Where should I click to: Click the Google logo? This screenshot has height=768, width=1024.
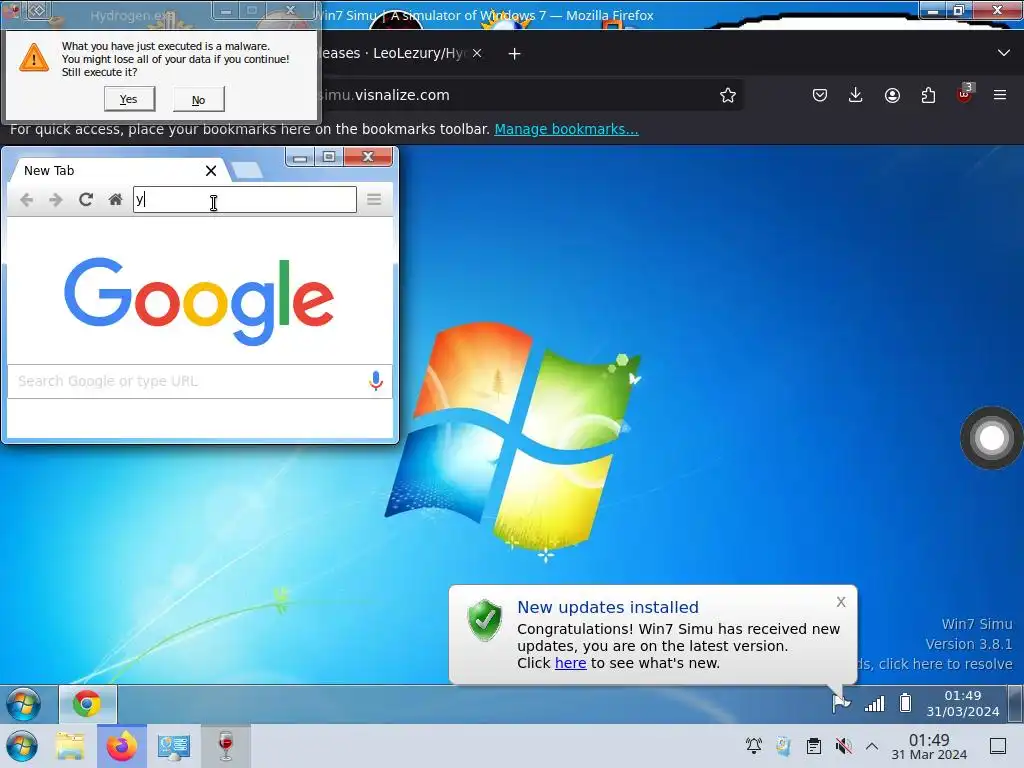[199, 300]
